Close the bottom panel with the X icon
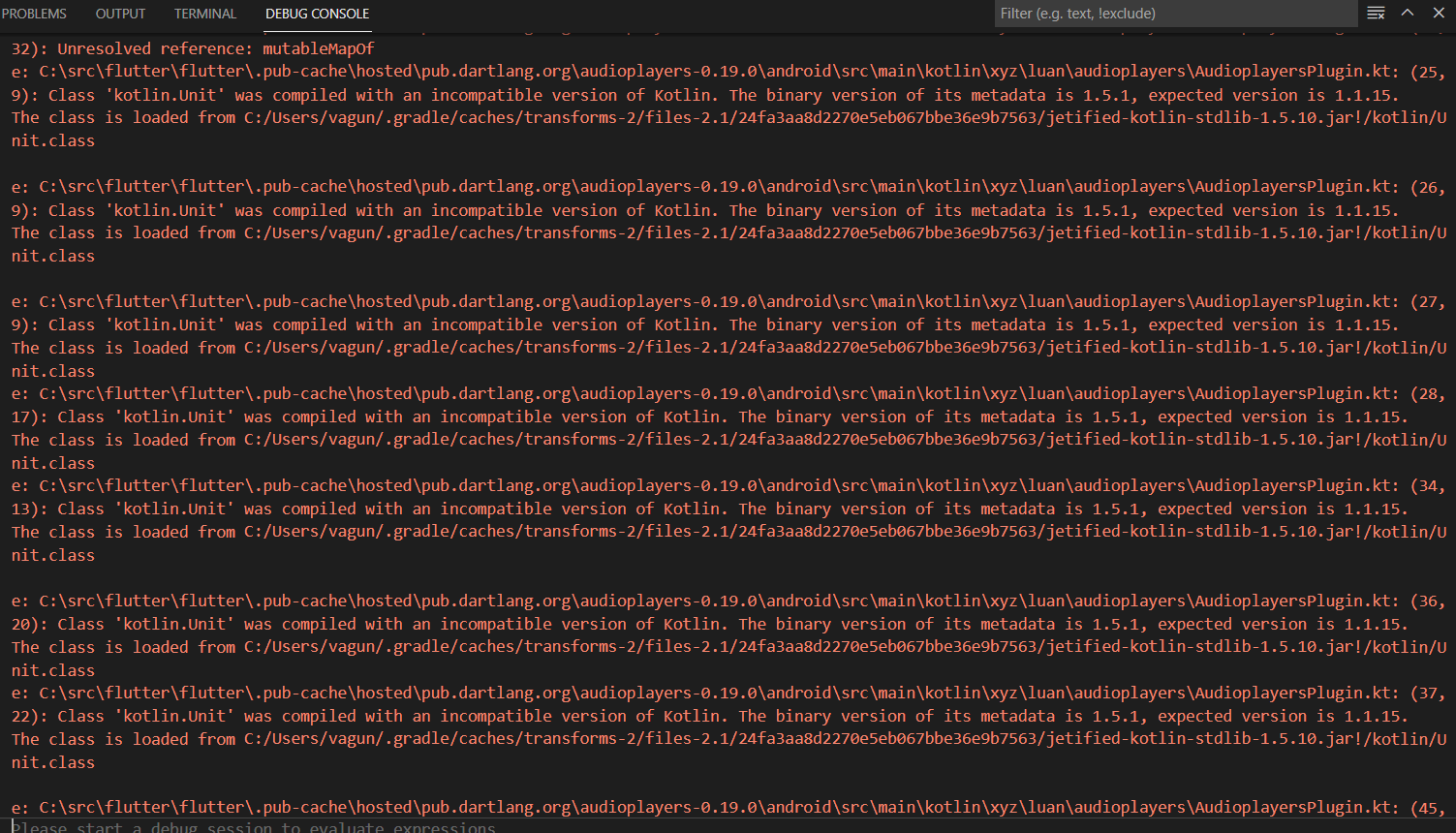Viewport: 1456px width, 833px height. (1438, 13)
